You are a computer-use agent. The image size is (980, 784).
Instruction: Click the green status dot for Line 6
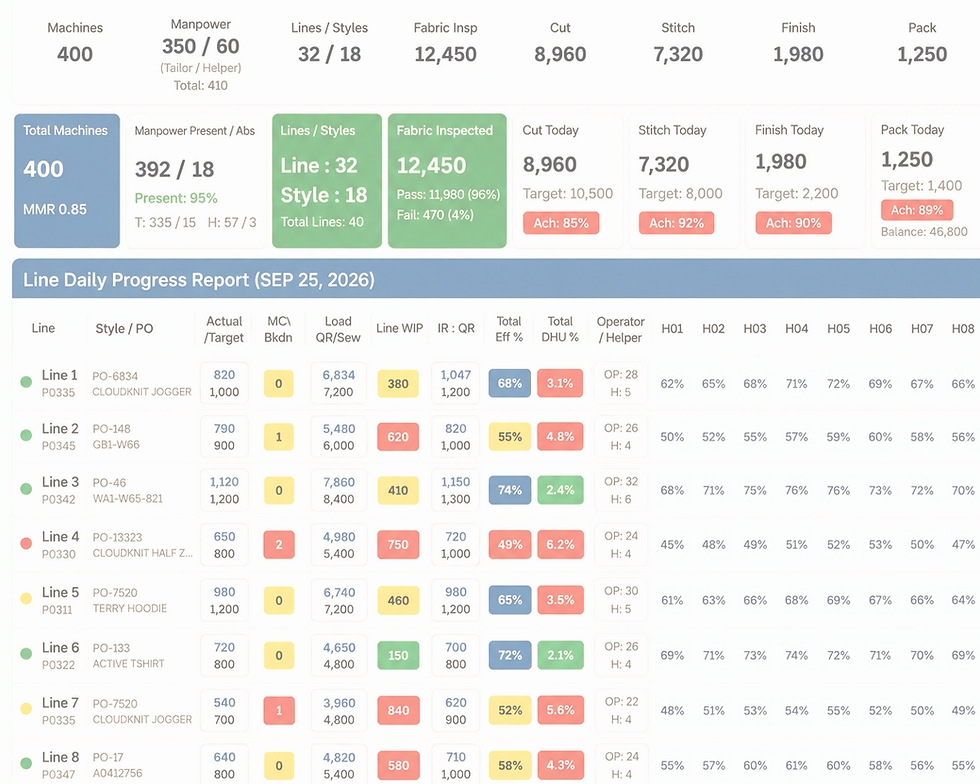pos(26,653)
